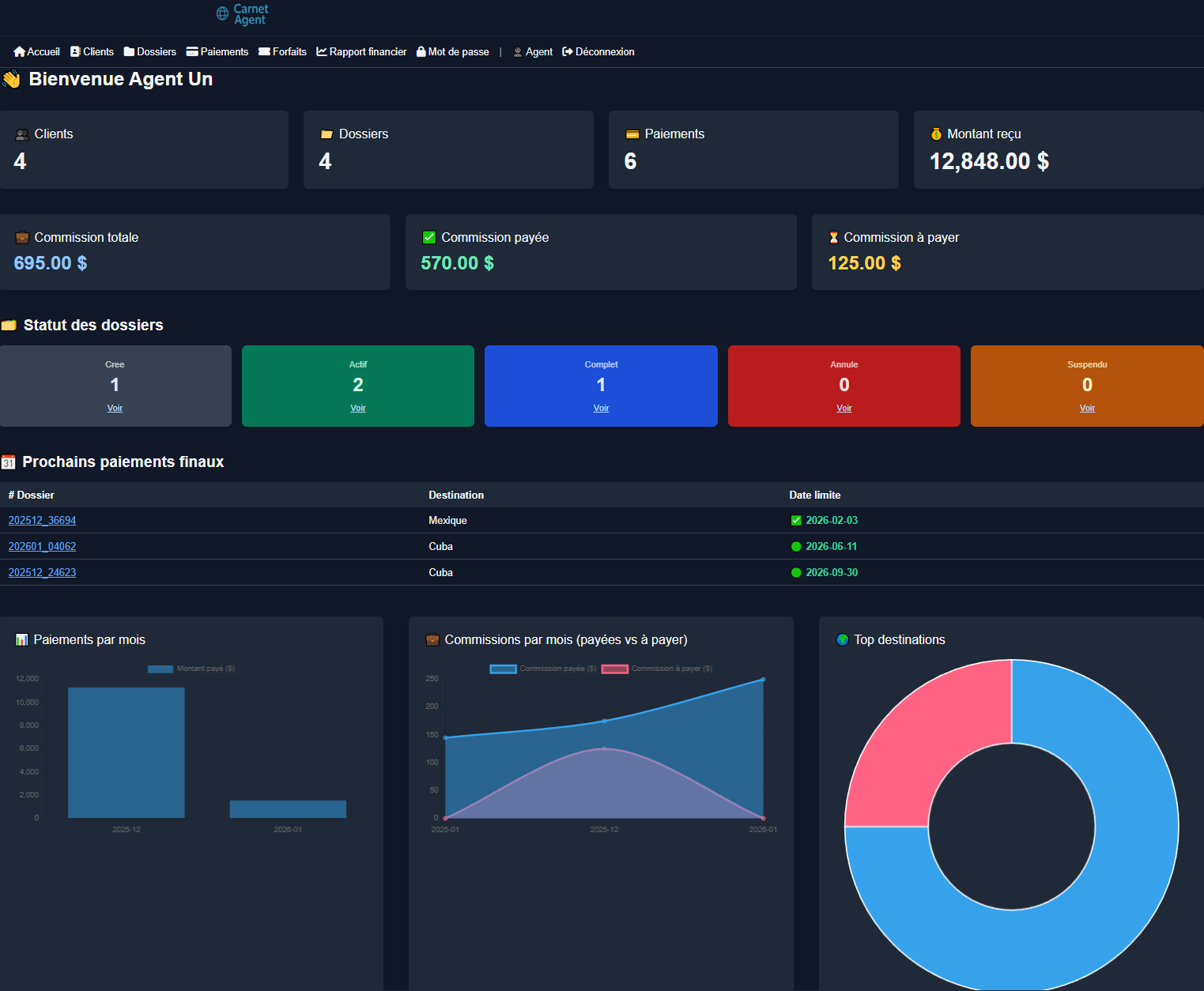Image resolution: width=1204 pixels, height=991 pixels.
Task: Click the money bag icon on Montant reçu card
Action: (x=938, y=134)
